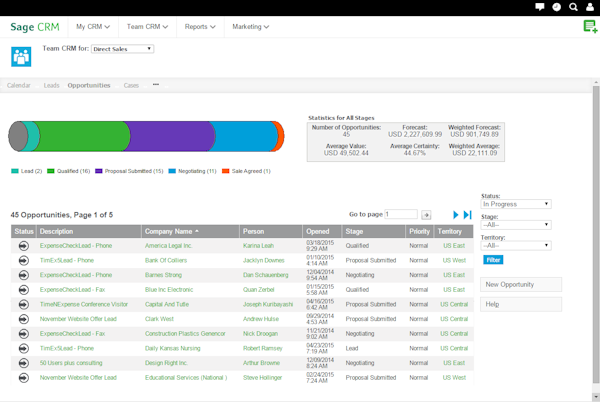The width and height of the screenshot is (600, 402).
Task: Expand the Status dropdown showing In Progress
Action: click(x=516, y=204)
